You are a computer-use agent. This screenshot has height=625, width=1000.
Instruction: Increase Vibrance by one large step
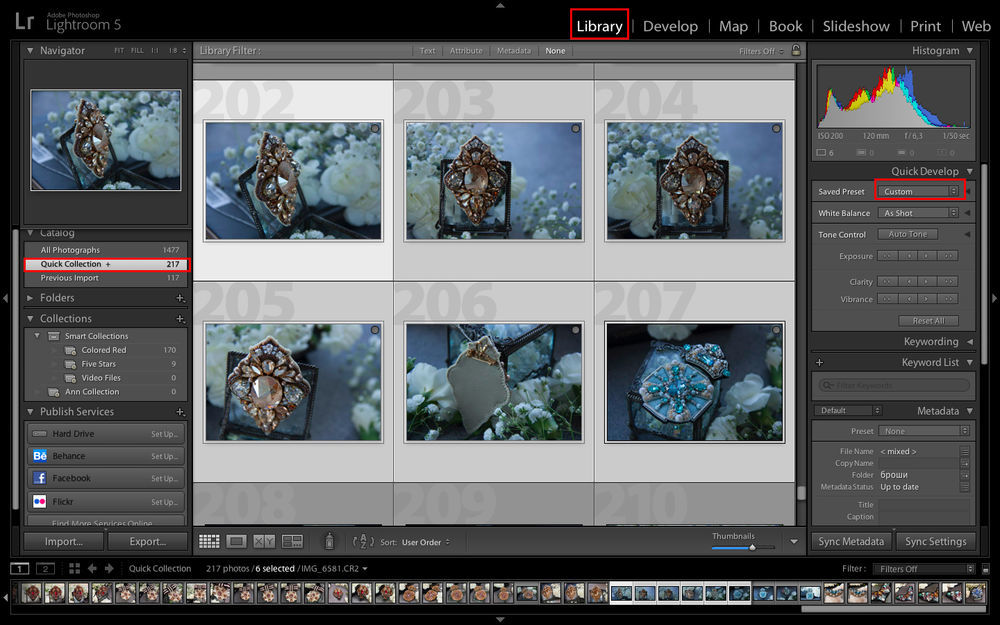[948, 299]
